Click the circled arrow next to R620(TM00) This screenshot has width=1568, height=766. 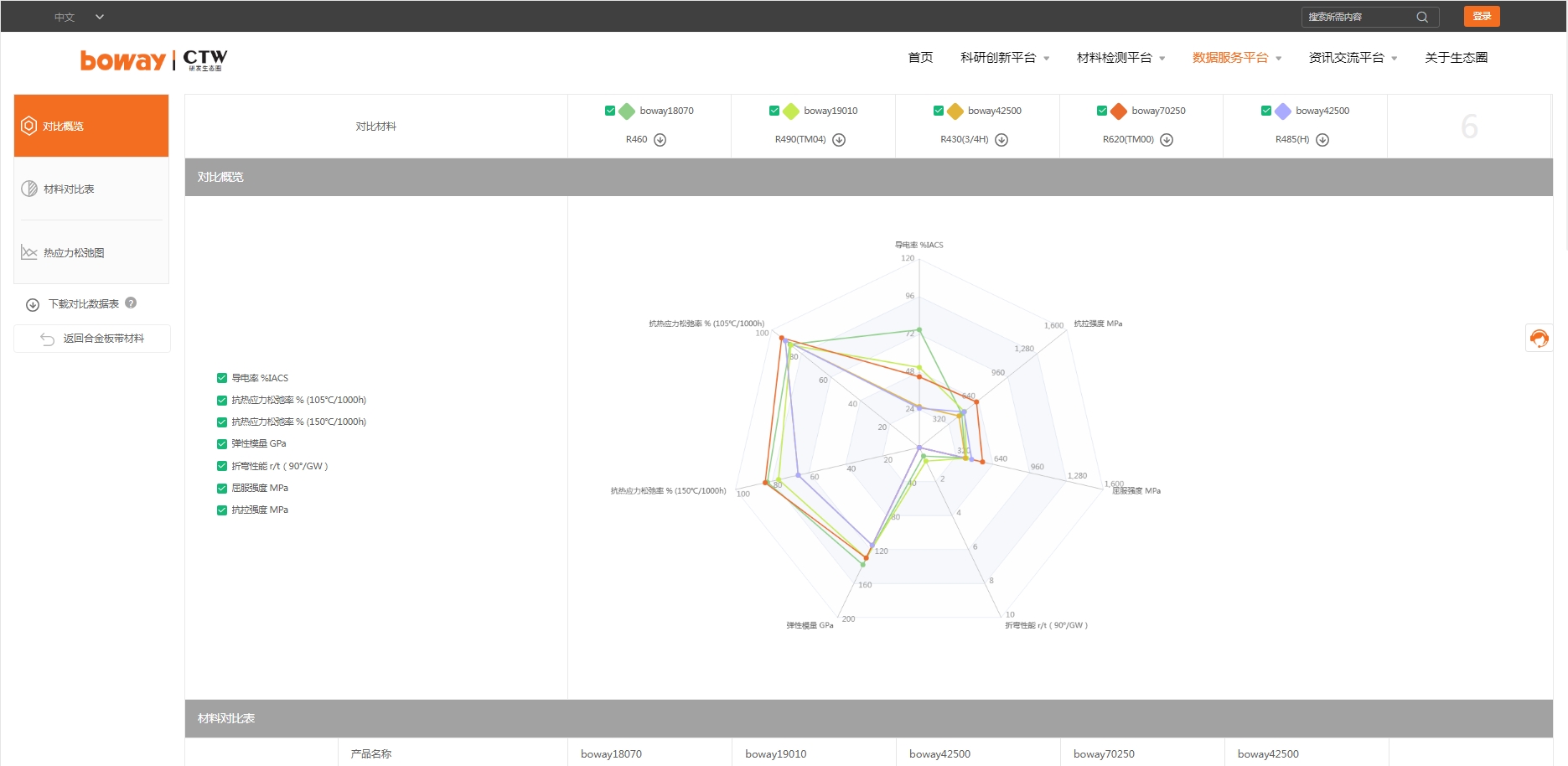pyautogui.click(x=1167, y=140)
